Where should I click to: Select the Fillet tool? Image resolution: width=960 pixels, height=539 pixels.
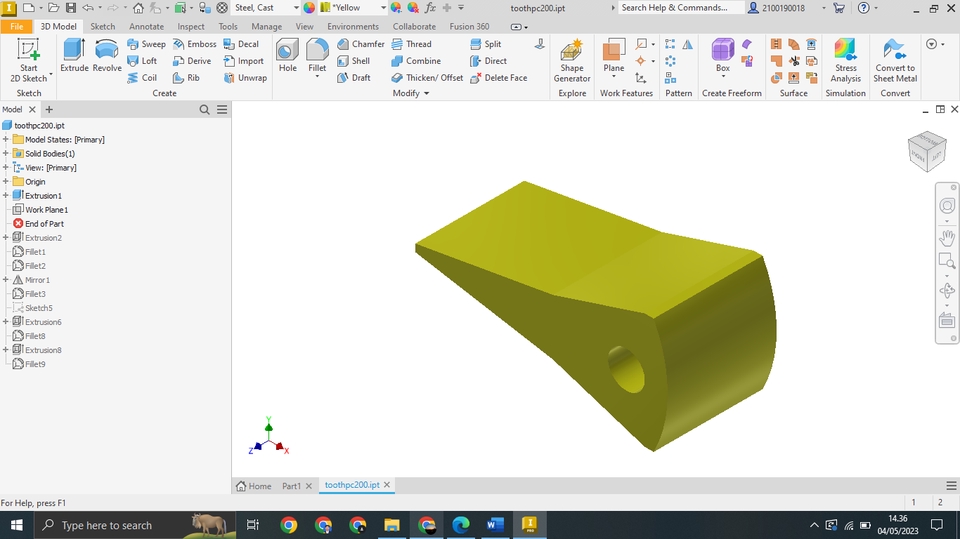317,54
